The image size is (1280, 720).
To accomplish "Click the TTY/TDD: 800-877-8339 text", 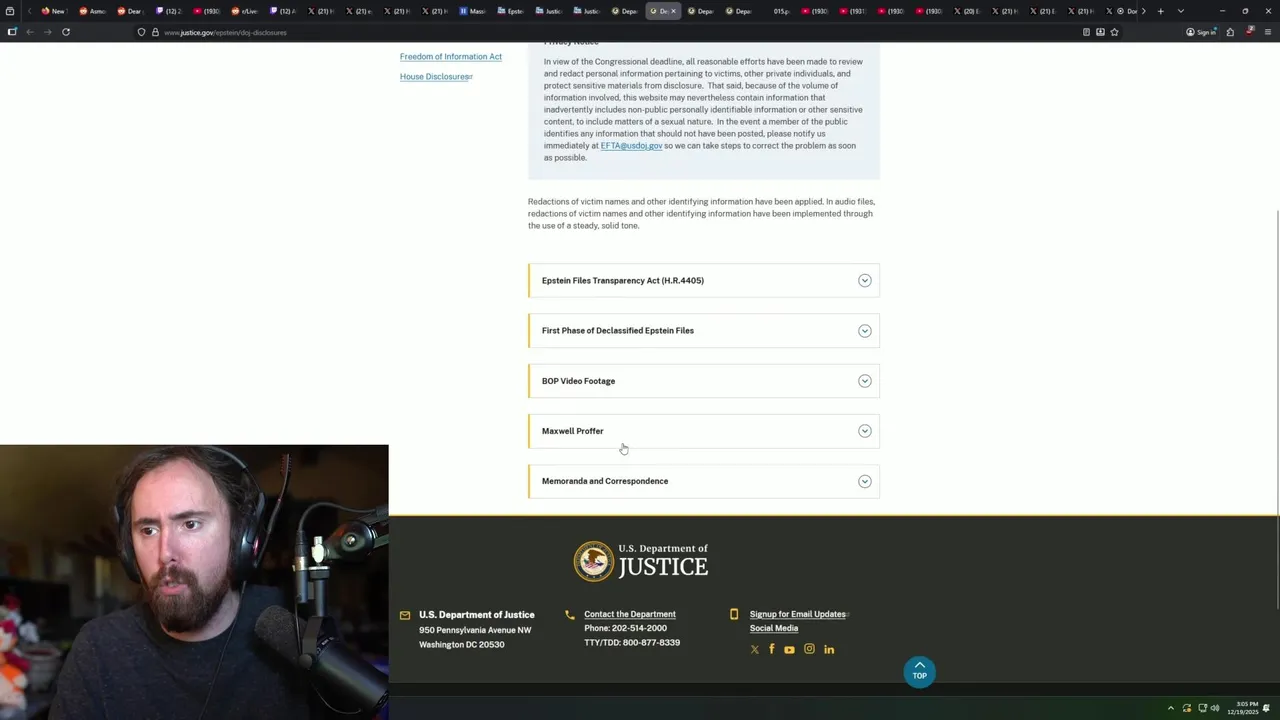I will pyautogui.click(x=632, y=642).
